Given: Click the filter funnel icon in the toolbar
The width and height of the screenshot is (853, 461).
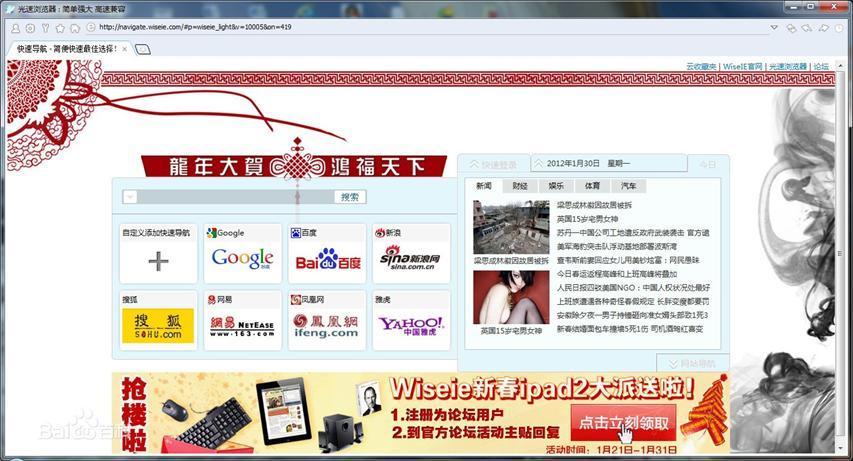Looking at the screenshot, I should click(x=46, y=28).
